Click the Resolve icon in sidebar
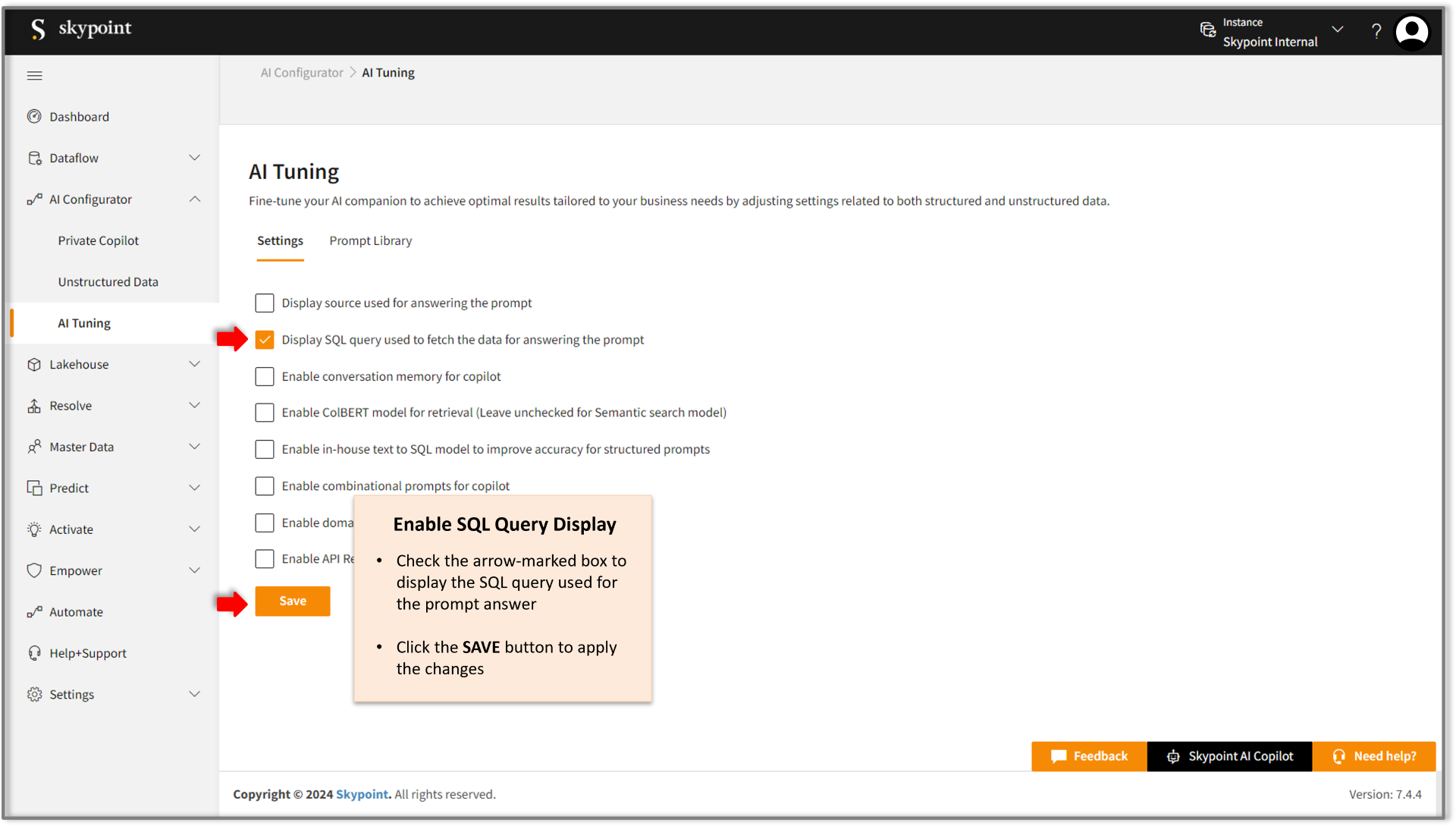Image resolution: width=1456 pixels, height=826 pixels. click(x=33, y=405)
